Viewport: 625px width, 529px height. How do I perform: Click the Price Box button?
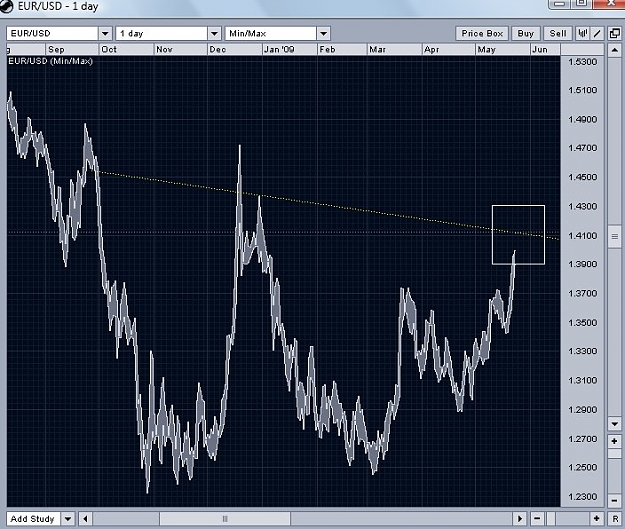point(482,33)
